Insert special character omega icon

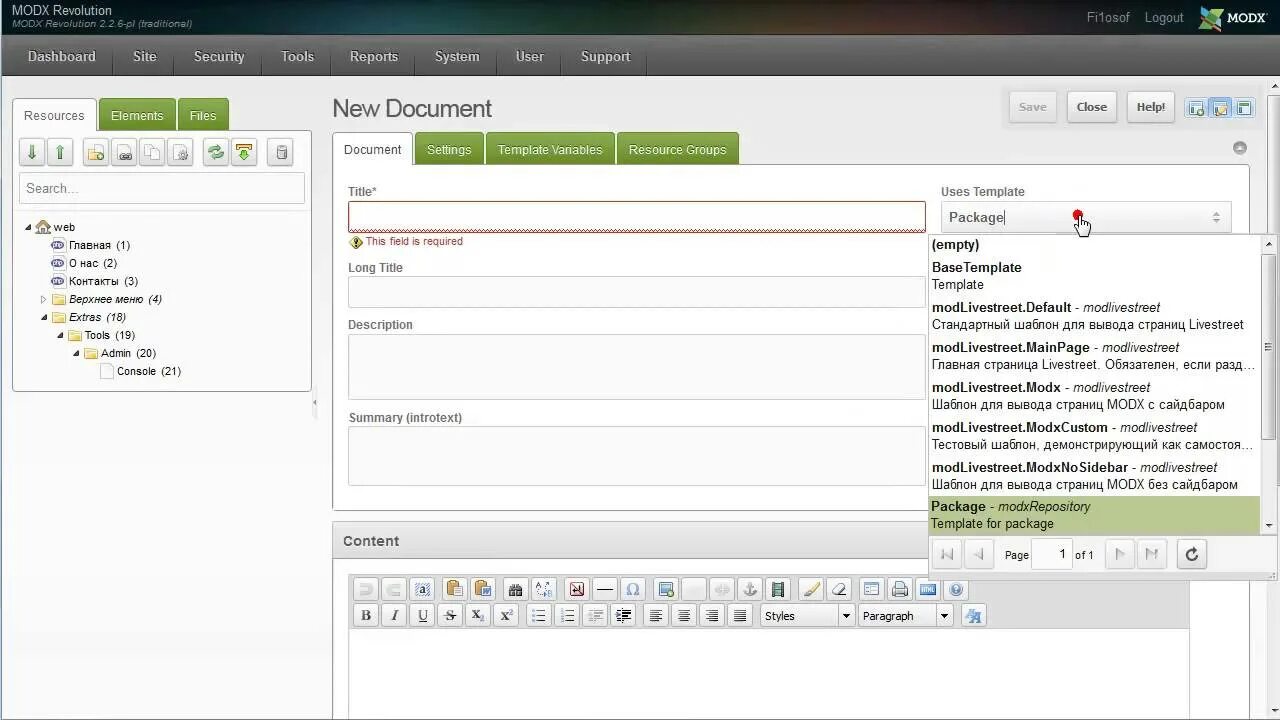coord(632,589)
